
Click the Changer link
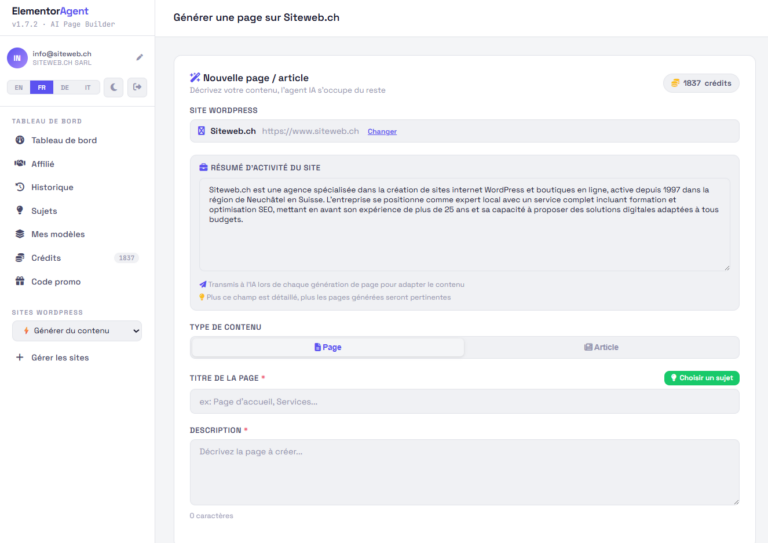tap(382, 131)
